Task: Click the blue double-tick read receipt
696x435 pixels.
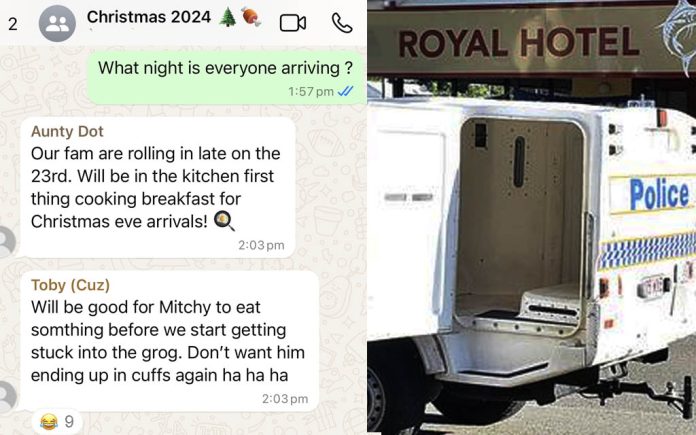Action: [x=345, y=91]
